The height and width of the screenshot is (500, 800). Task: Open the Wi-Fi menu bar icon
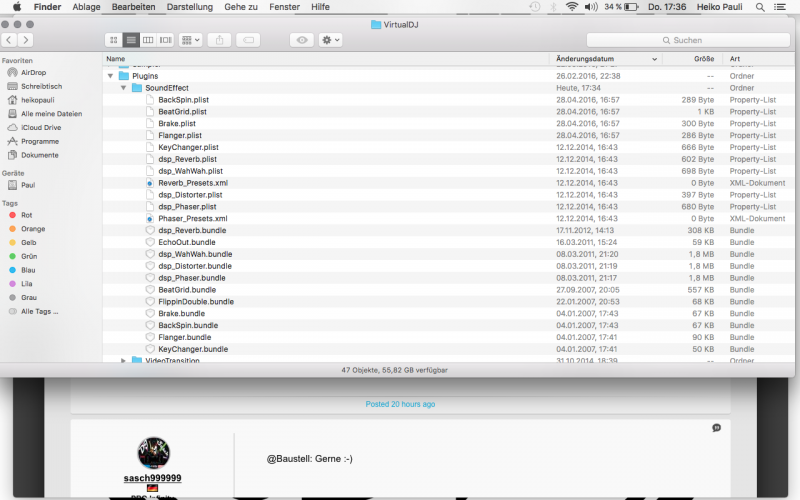coord(572,7)
